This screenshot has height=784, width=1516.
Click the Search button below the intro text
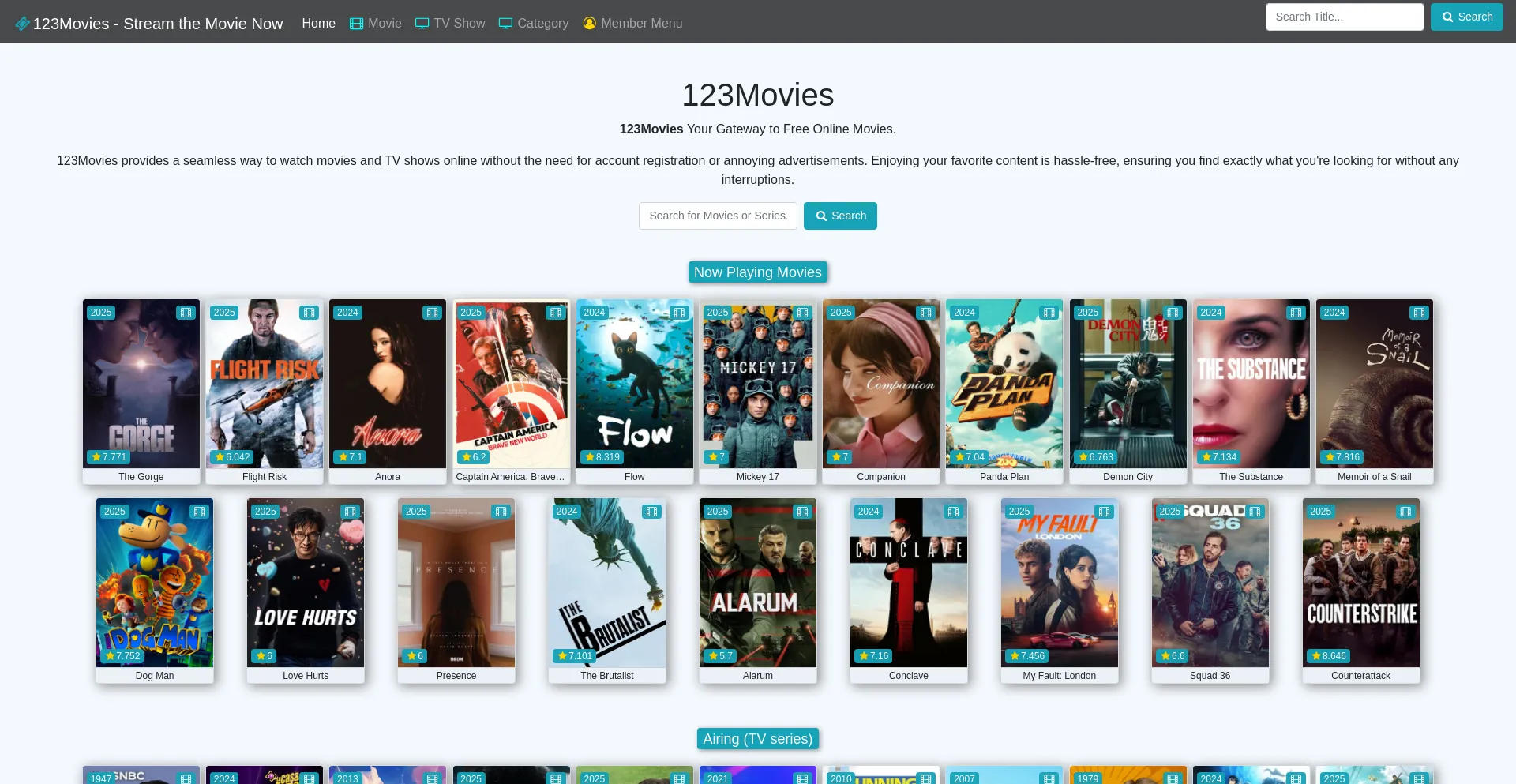tap(840, 216)
